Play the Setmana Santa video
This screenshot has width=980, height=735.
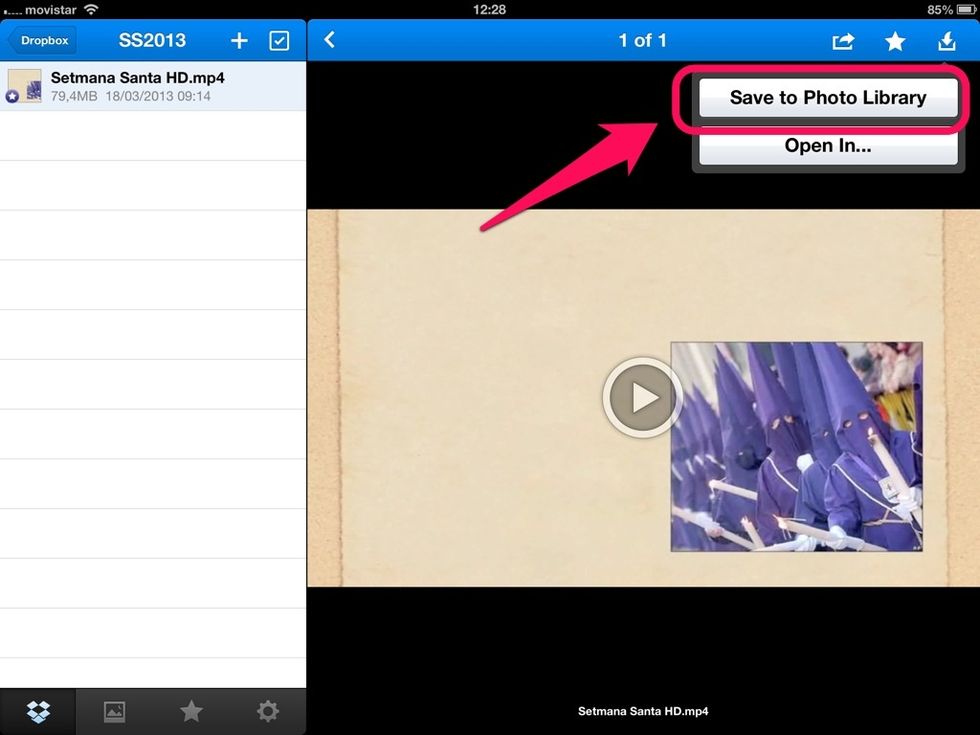tap(643, 397)
